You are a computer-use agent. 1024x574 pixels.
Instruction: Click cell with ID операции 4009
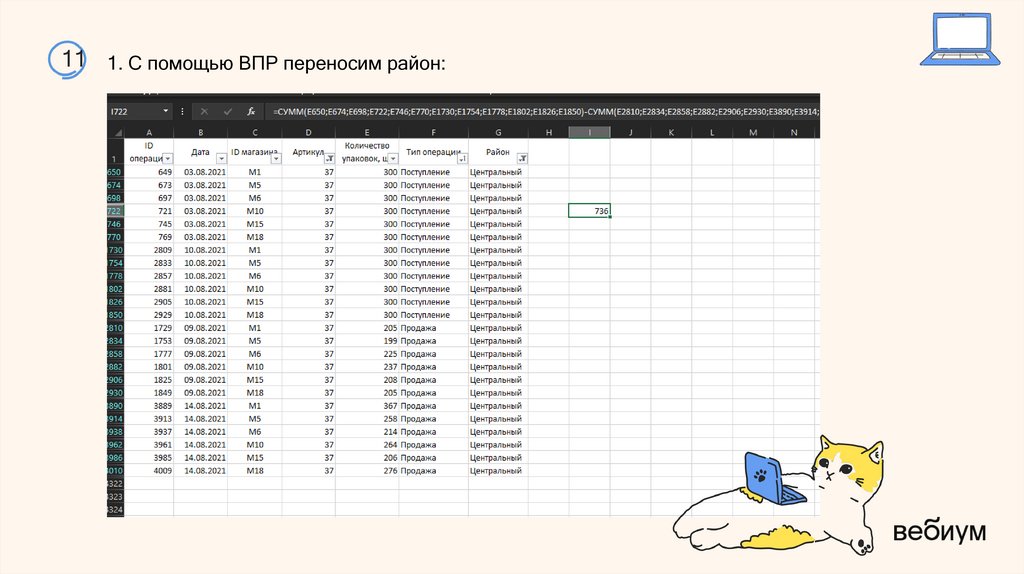149,471
